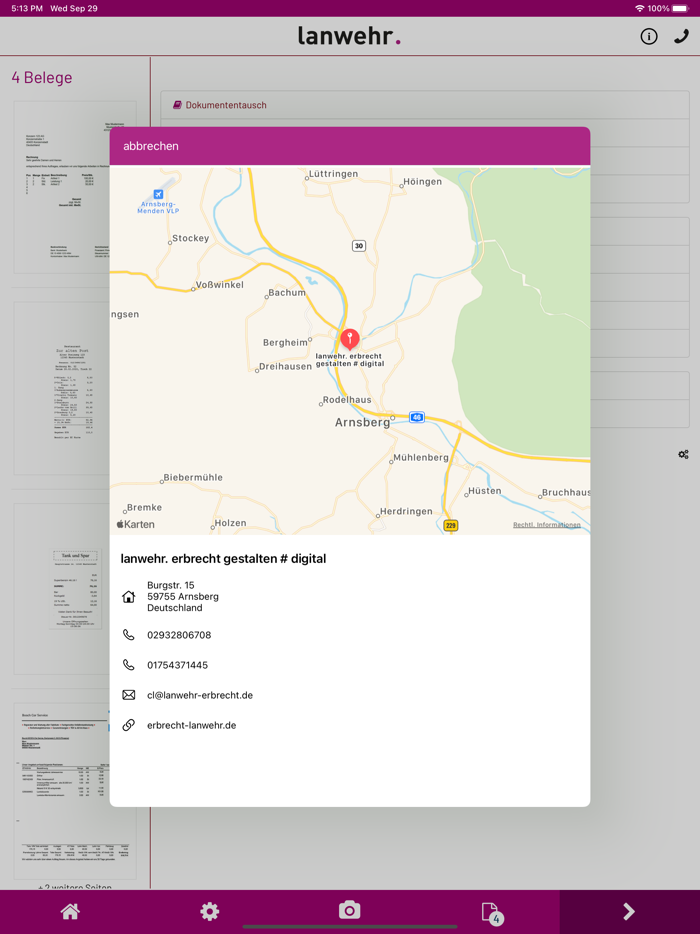Viewport: 700px width, 934px height.
Task: Click the double gears icon at right
Action: [683, 454]
